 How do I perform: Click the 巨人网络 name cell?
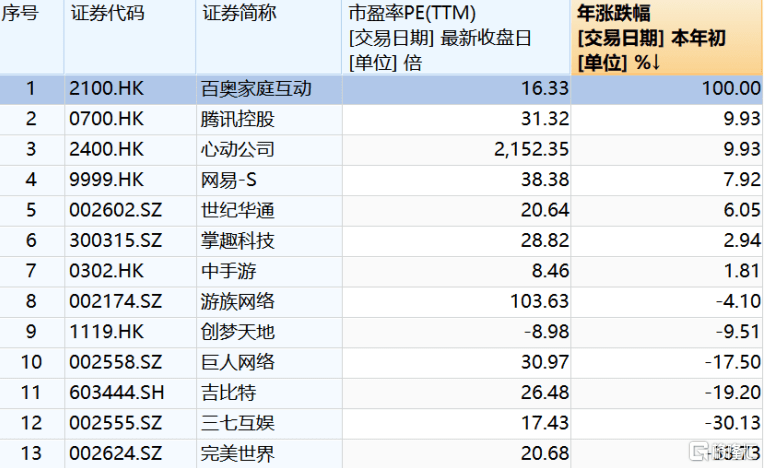pos(238,362)
